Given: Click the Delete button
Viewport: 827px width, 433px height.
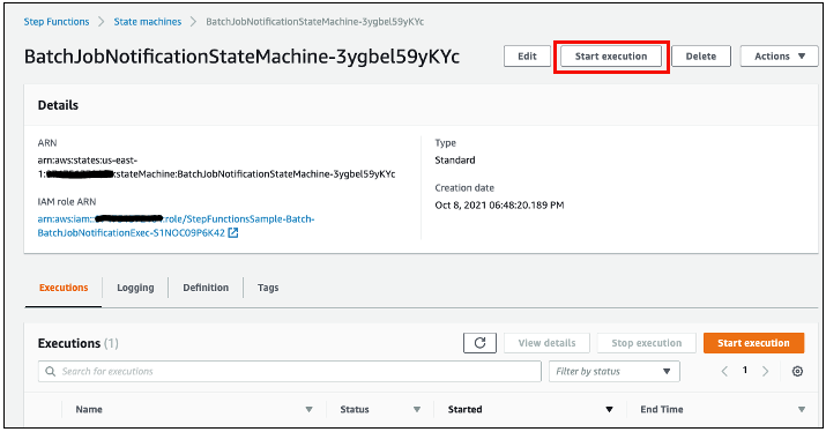Looking at the screenshot, I should [x=701, y=56].
